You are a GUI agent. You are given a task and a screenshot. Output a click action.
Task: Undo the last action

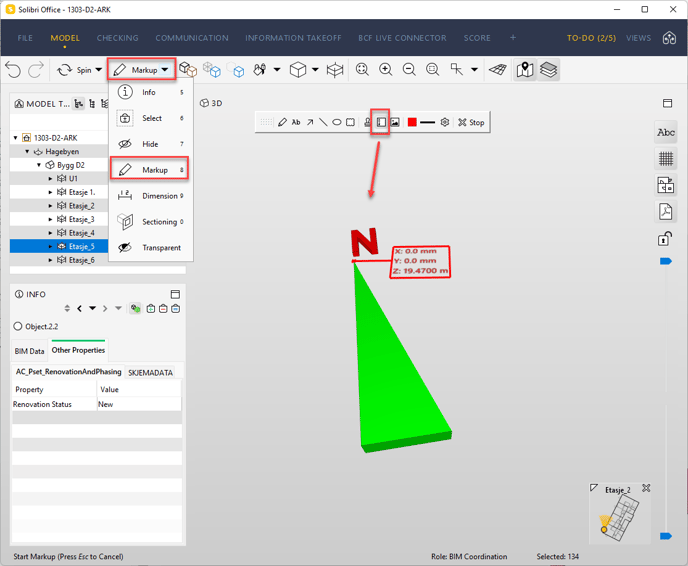pyautogui.click(x=13, y=70)
